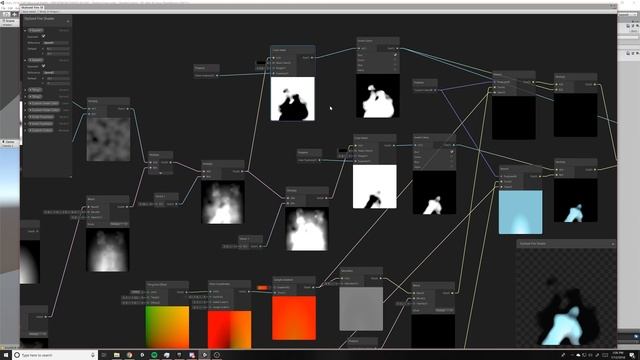The height and width of the screenshot is (360, 640).
Task: Select the green-to-orange gradient preview node
Action: [167, 327]
